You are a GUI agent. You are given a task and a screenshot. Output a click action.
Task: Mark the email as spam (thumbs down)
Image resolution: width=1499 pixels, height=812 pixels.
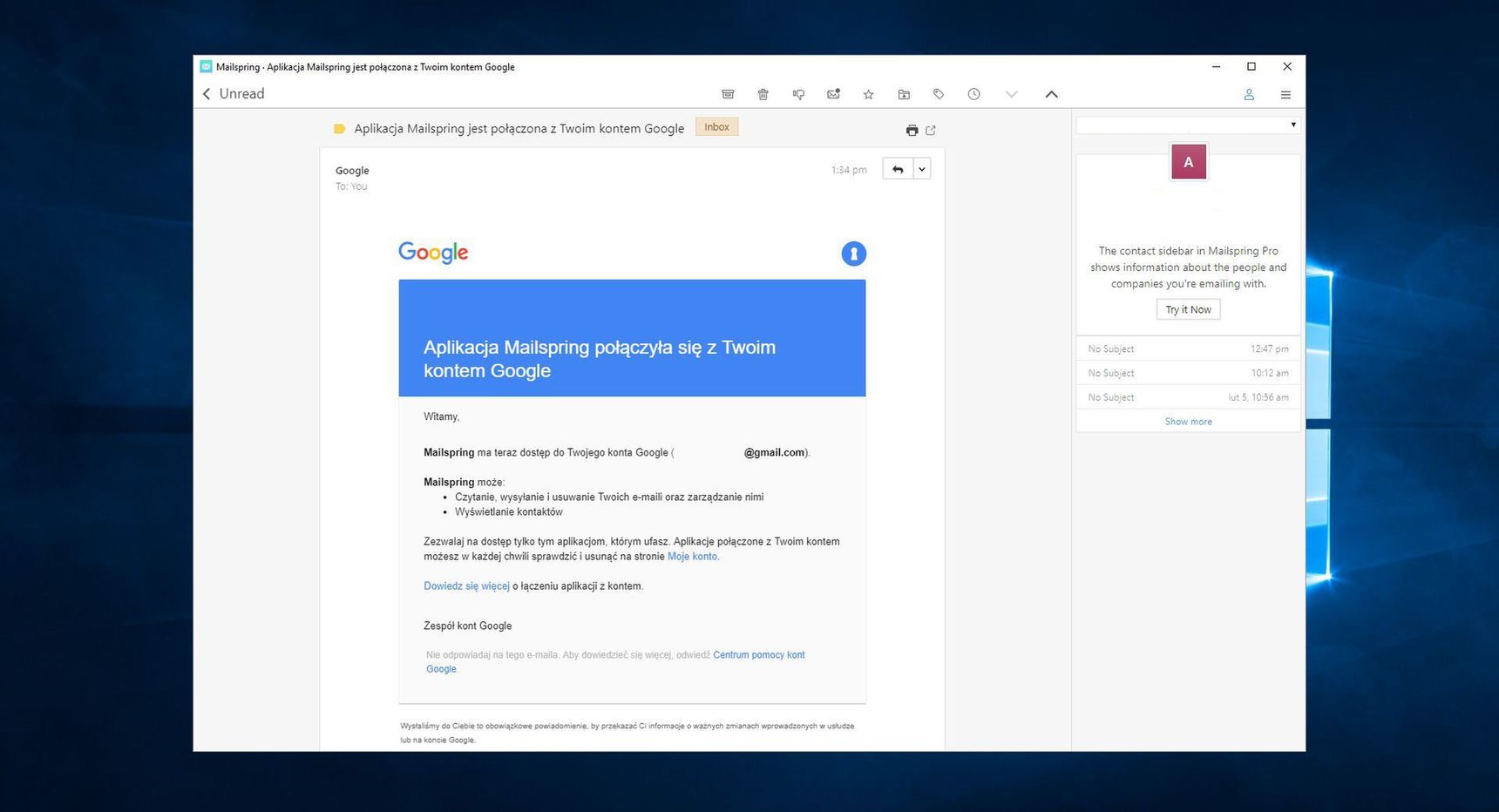pos(798,94)
